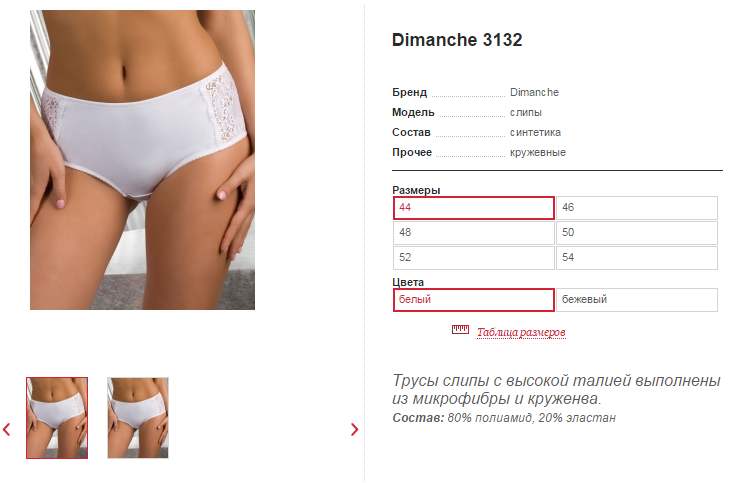Click the синтетика composition value

coord(535,133)
